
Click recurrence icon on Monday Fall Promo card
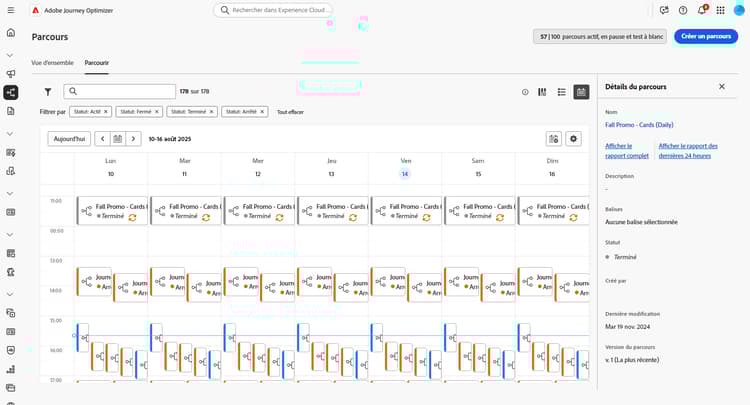pos(132,217)
